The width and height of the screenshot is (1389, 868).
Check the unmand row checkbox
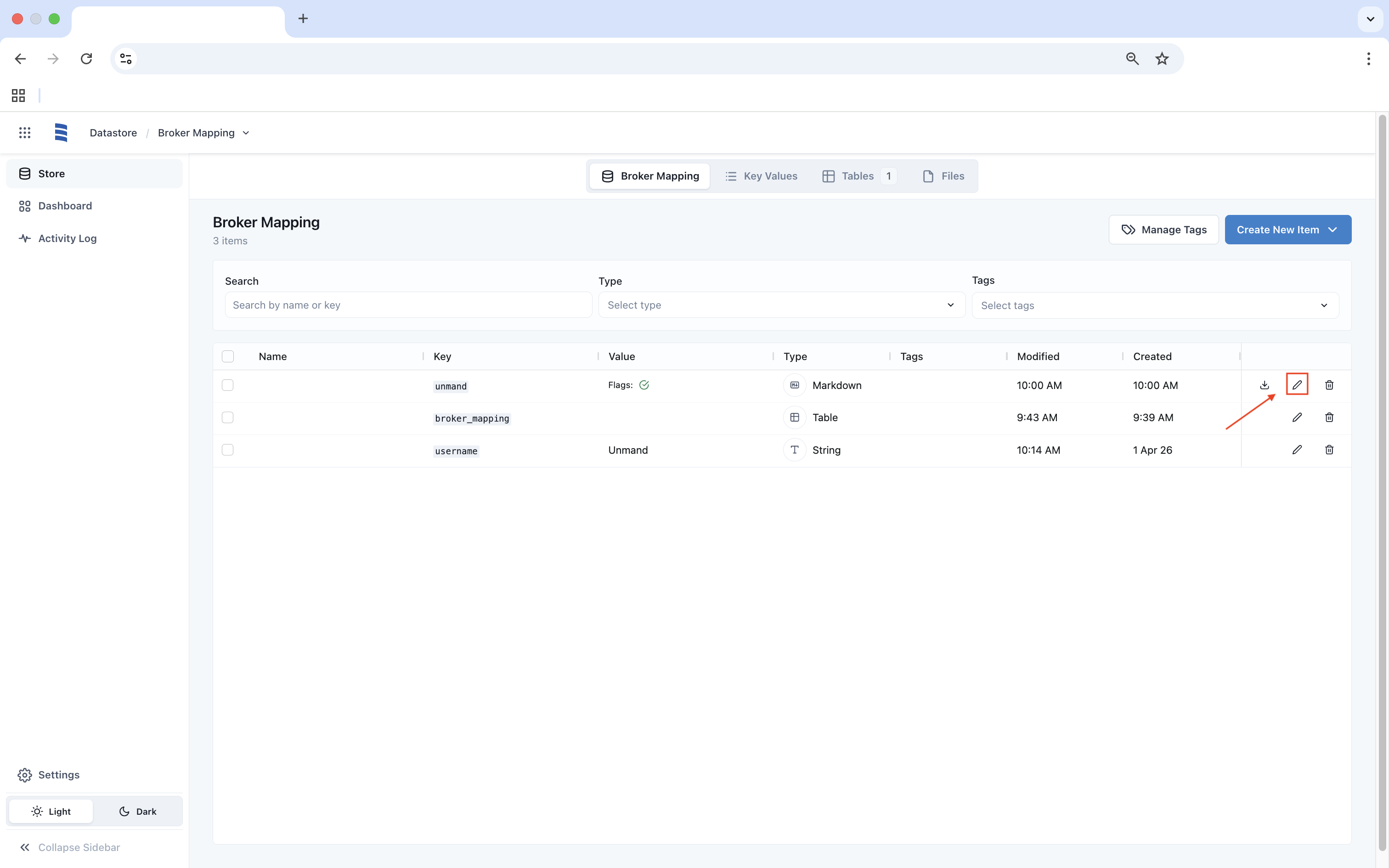click(228, 385)
